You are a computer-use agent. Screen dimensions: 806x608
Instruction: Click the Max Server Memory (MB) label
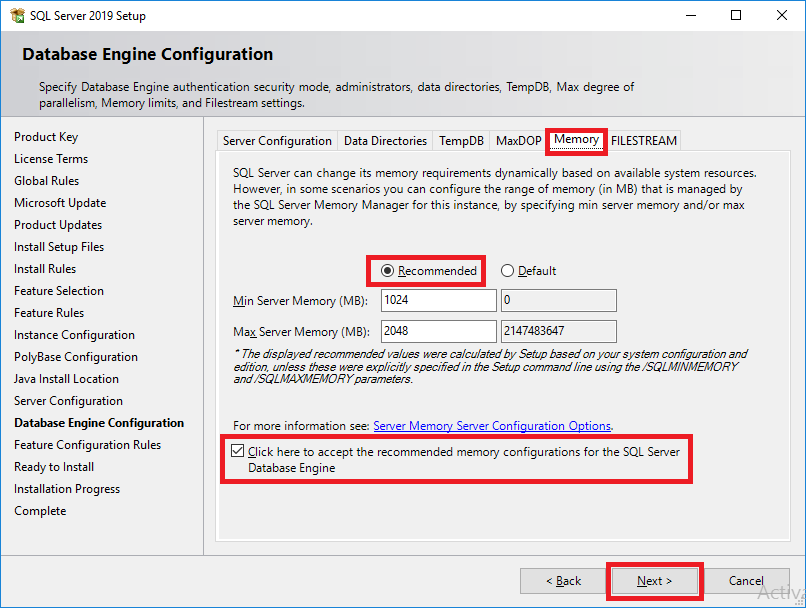[x=301, y=332]
